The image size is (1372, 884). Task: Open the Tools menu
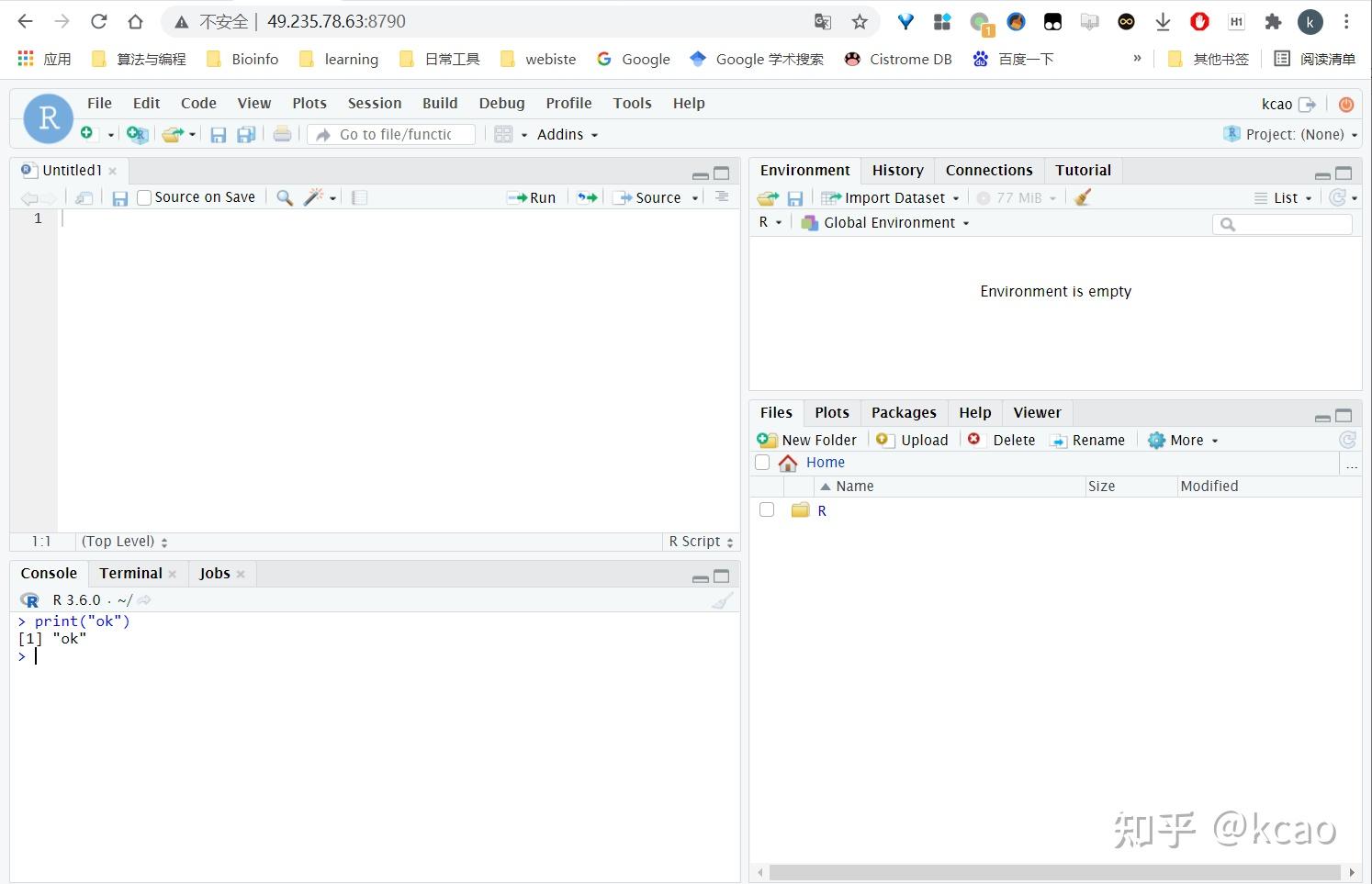633,104
